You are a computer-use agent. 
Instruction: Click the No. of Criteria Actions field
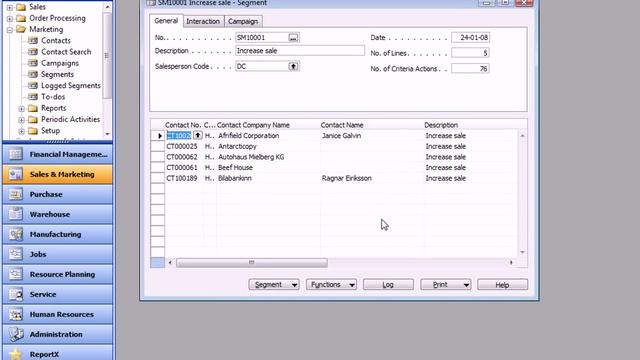point(470,69)
